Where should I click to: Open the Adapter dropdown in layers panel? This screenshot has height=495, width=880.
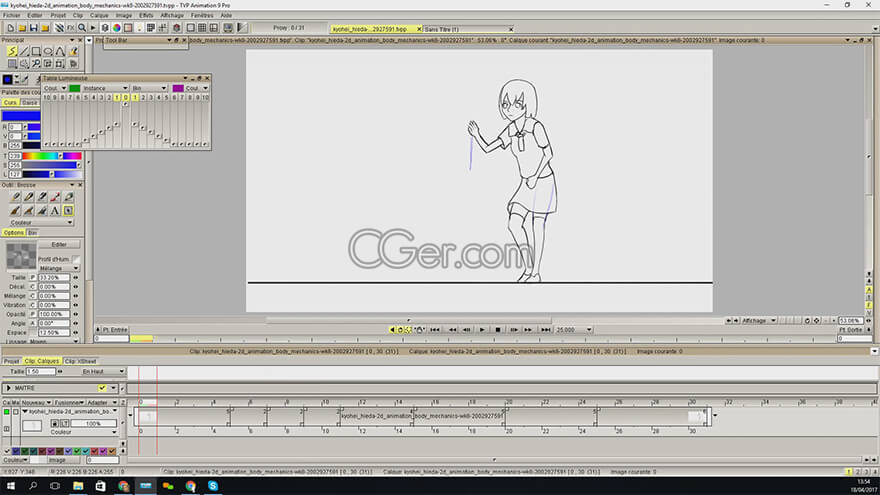[102, 402]
